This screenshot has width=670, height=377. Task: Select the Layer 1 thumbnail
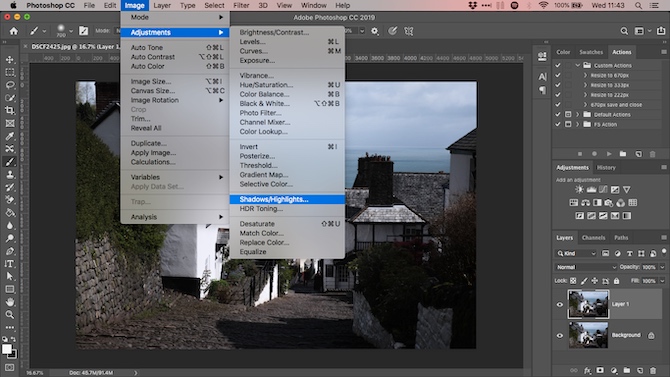[x=588, y=304]
